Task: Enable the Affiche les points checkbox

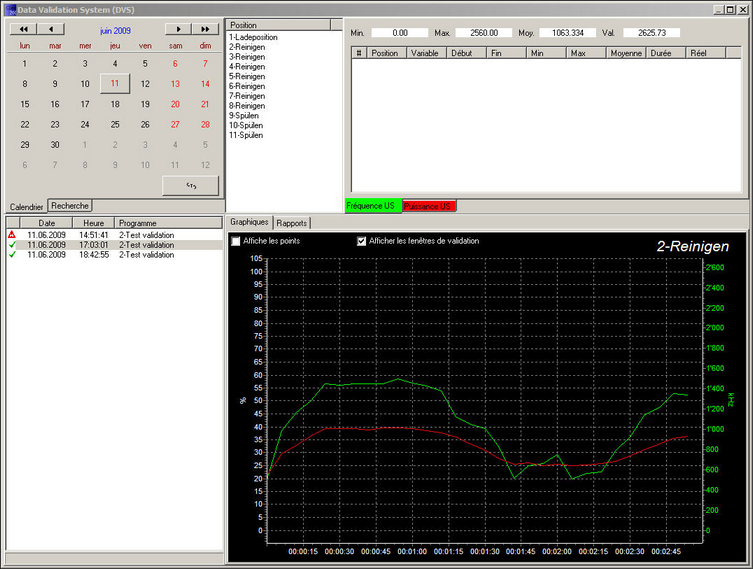Action: [236, 241]
